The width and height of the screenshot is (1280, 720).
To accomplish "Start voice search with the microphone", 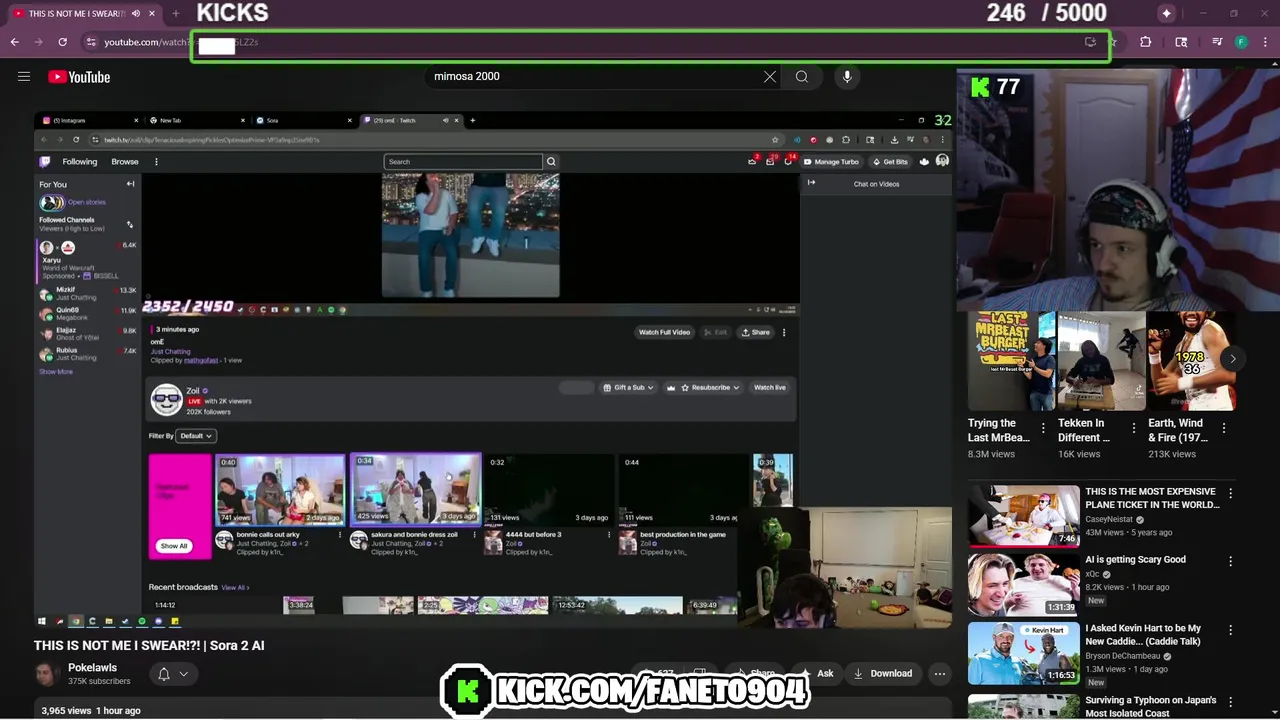I will [847, 77].
